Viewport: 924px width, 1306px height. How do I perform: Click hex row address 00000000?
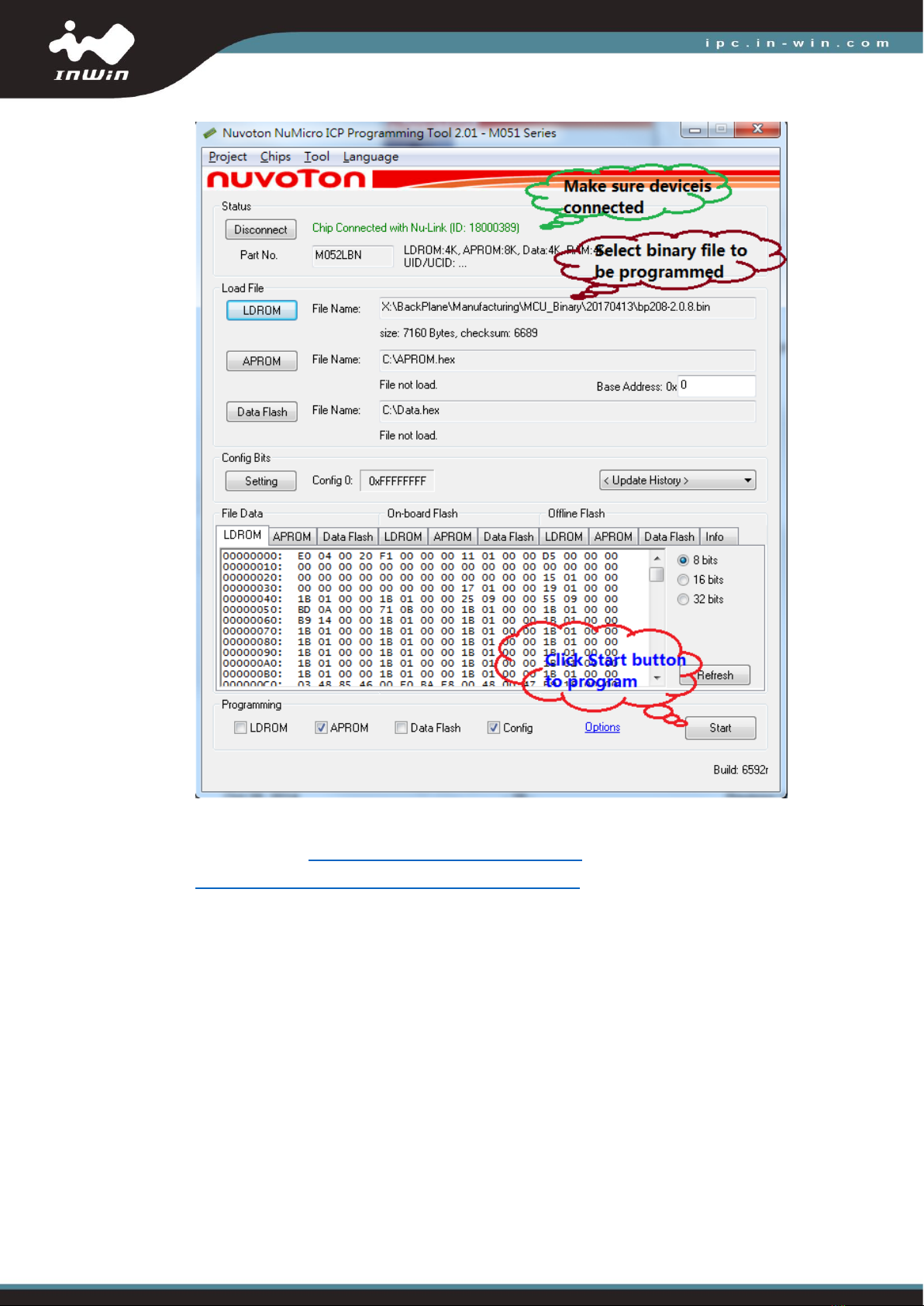pos(253,556)
